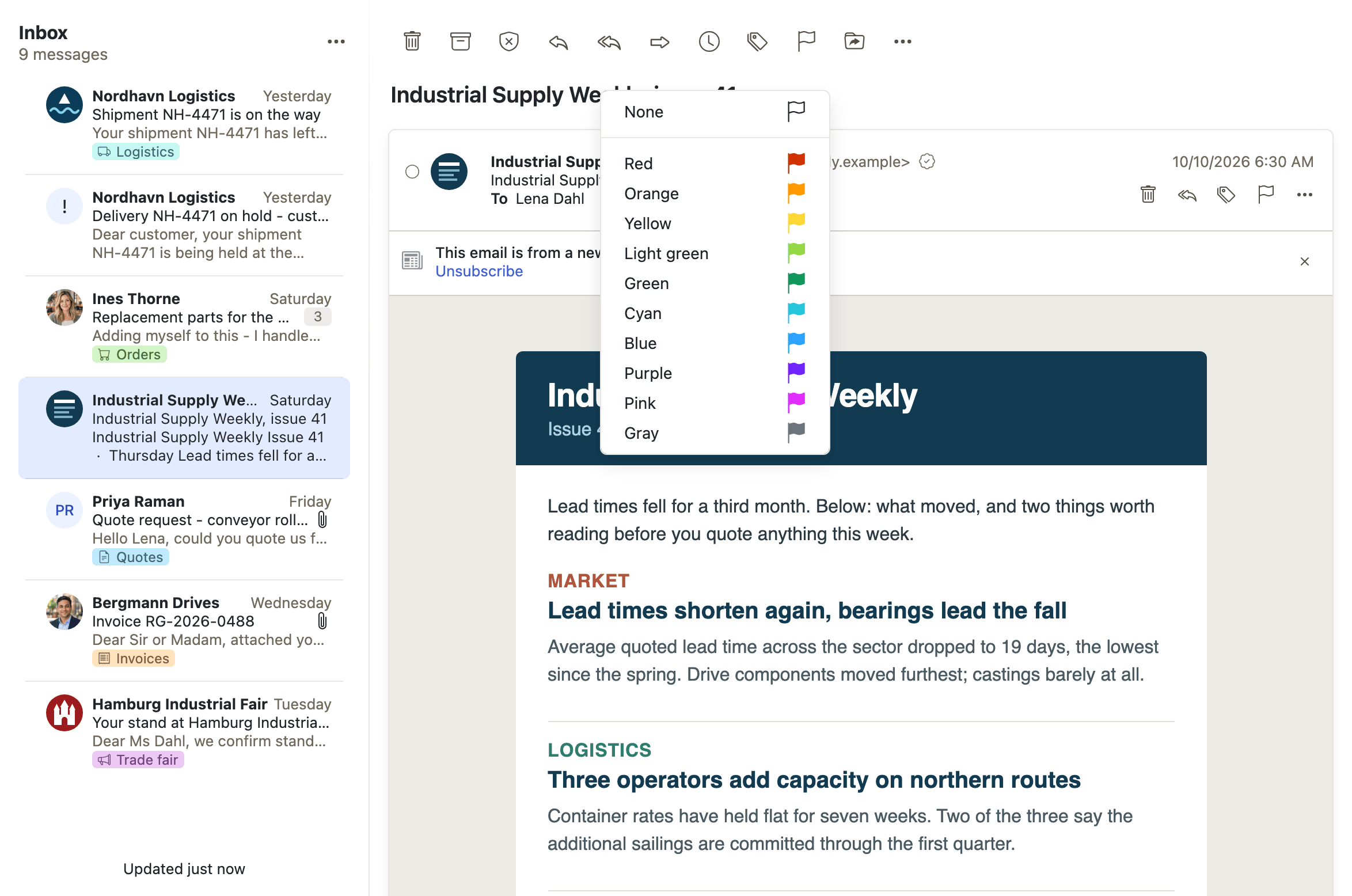This screenshot has height=896, width=1352.
Task: Click the 9 messages count text
Action: (63, 54)
